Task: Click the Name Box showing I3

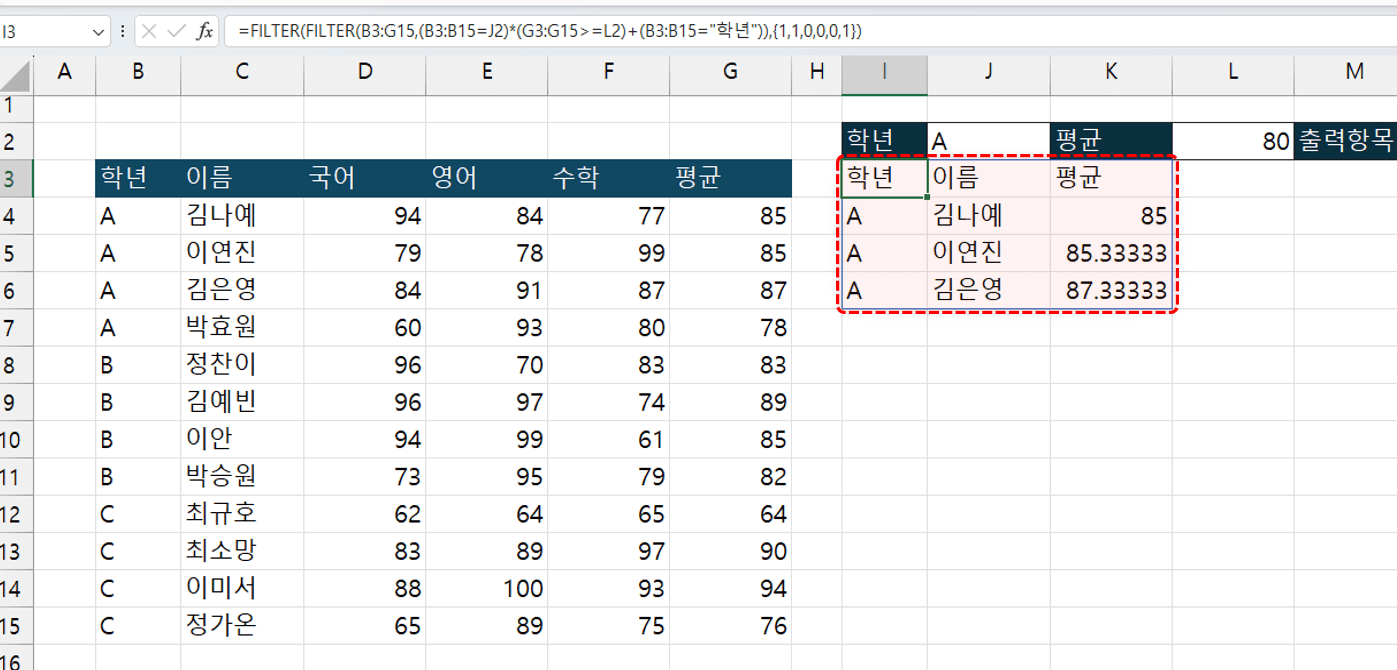Action: 45,32
